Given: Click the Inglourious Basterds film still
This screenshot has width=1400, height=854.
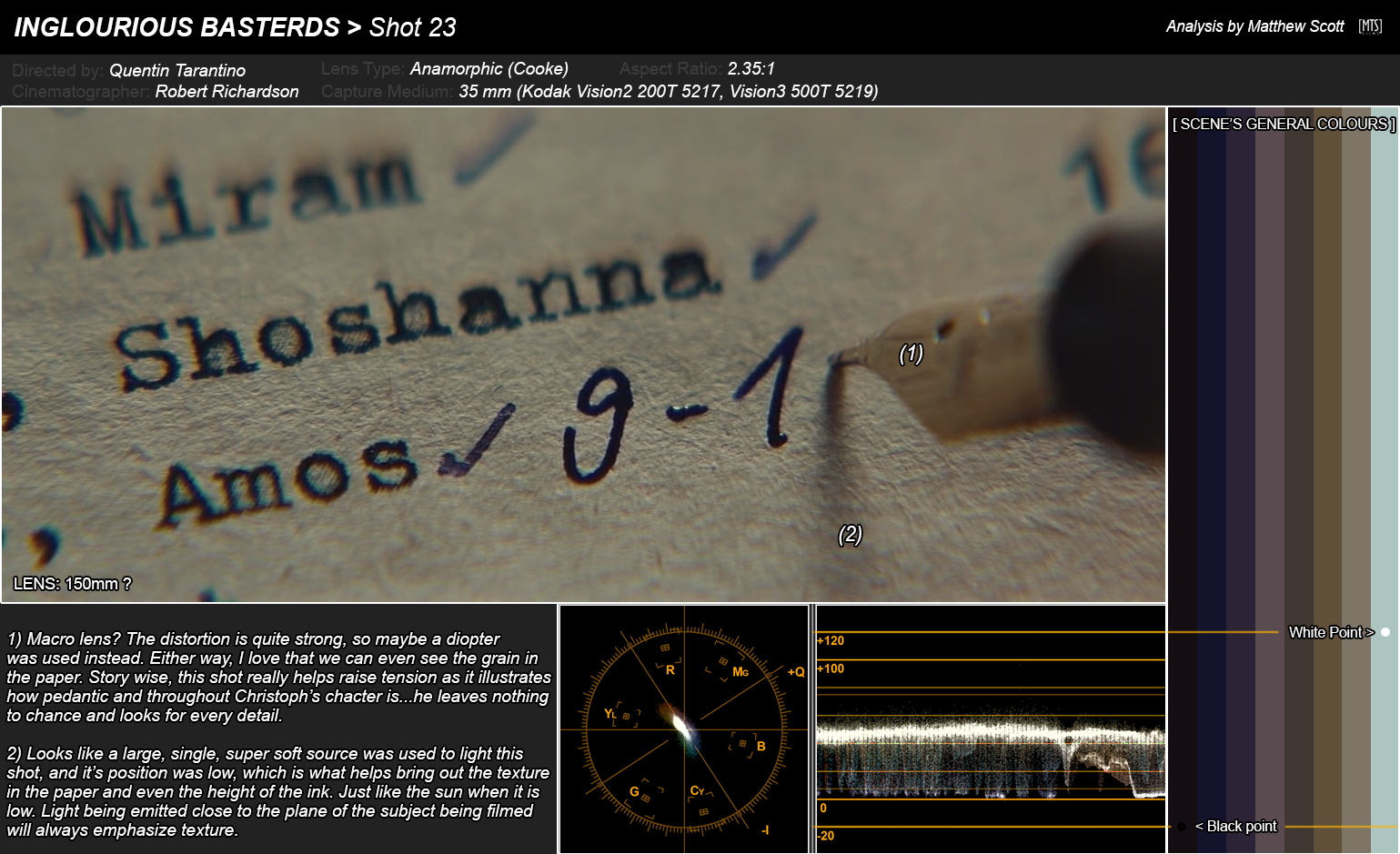Looking at the screenshot, I should pyautogui.click(x=583, y=355).
